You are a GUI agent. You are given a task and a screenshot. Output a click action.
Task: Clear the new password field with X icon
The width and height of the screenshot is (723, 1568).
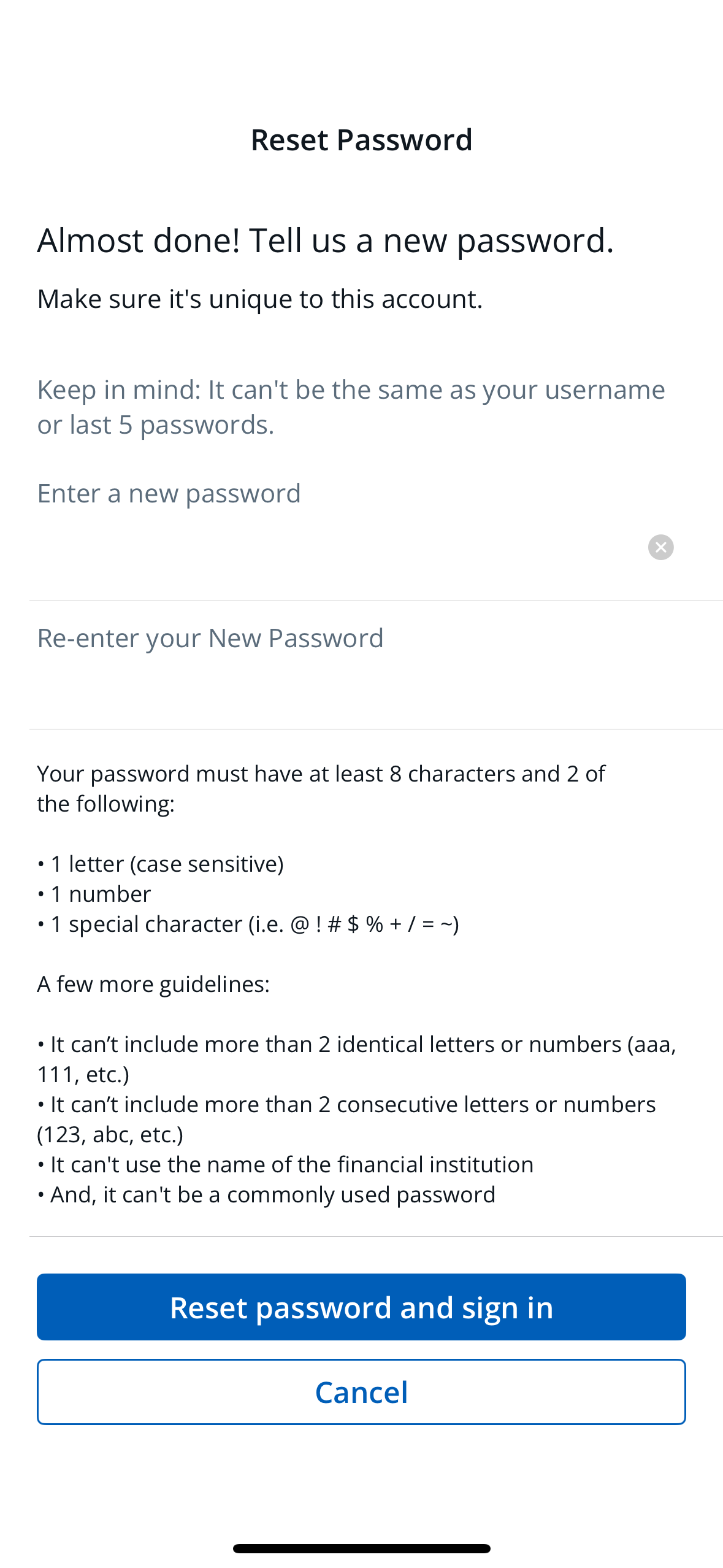660,547
